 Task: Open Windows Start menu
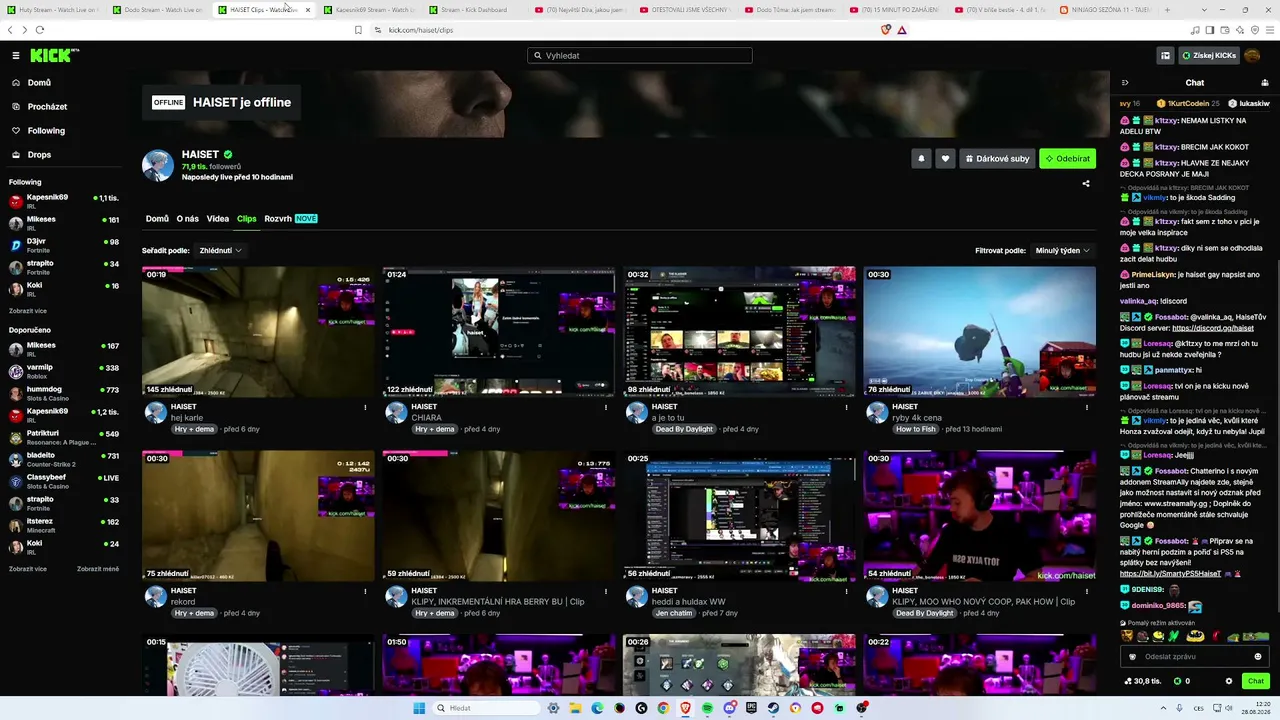point(419,708)
